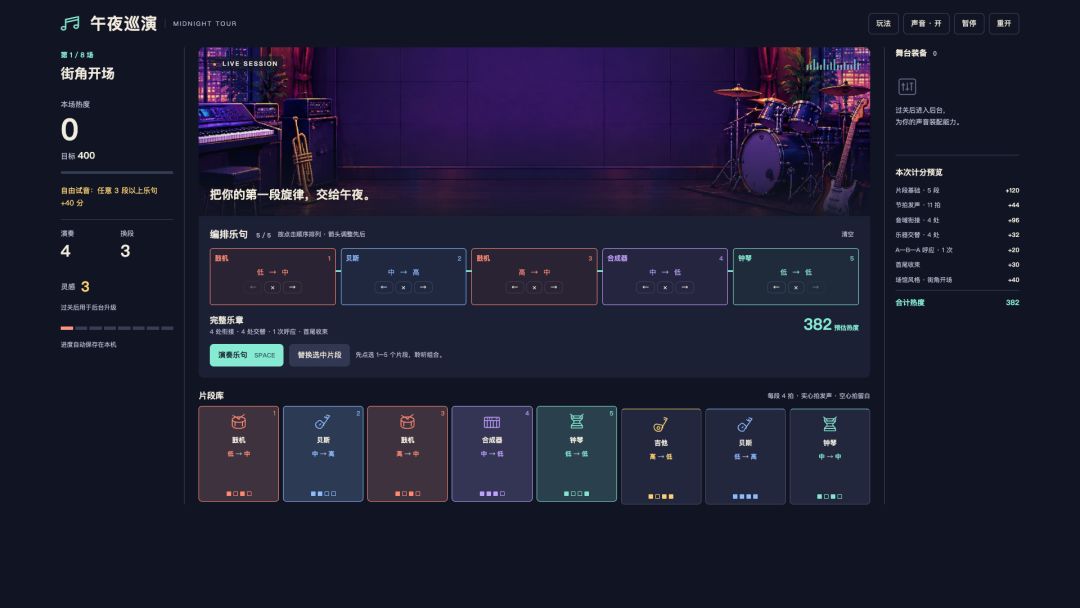1080x608 pixels.
Task: Select the 贝斯 中→高 bass icon in 片段库
Action: tap(322, 421)
